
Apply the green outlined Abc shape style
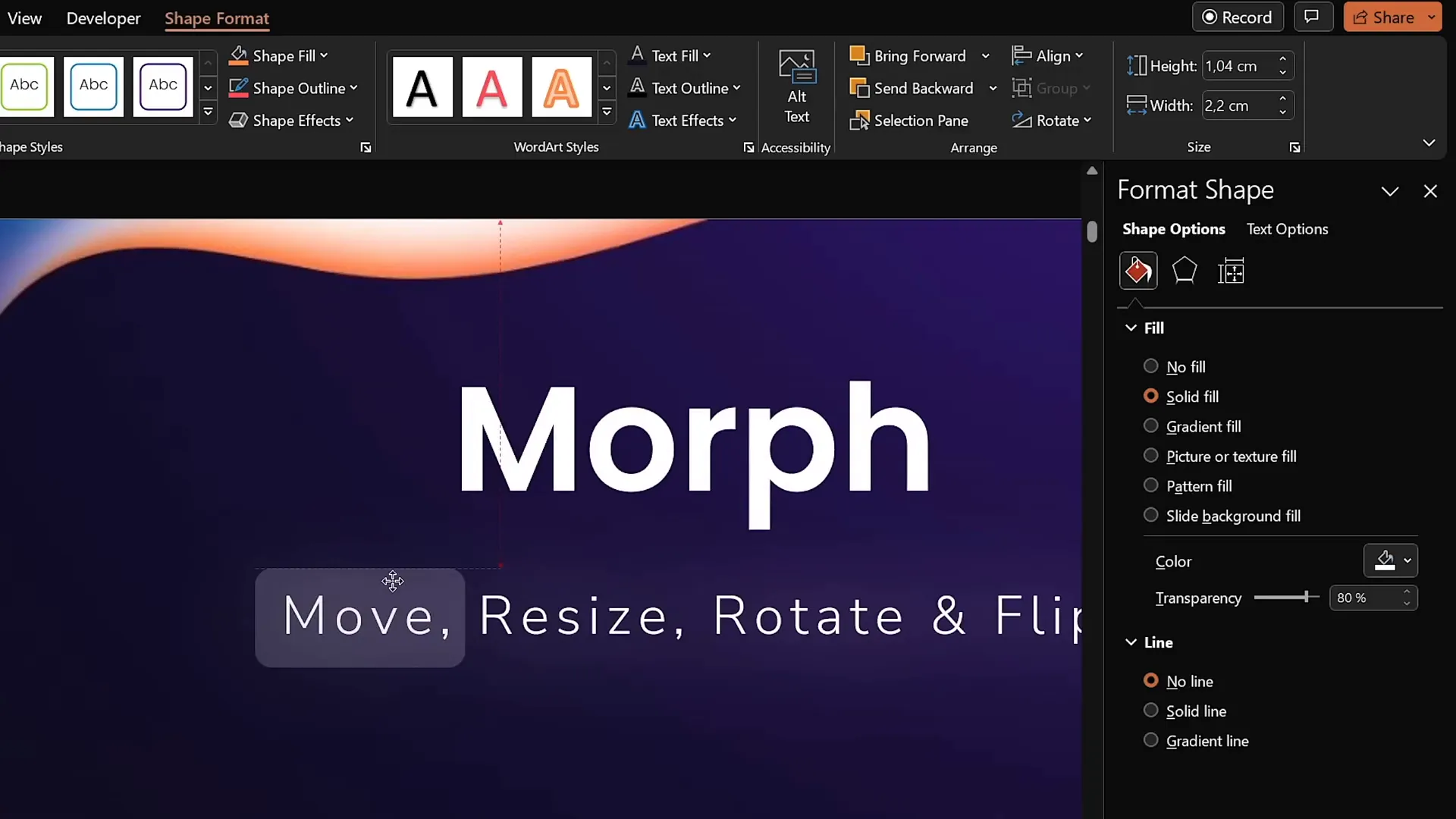25,86
